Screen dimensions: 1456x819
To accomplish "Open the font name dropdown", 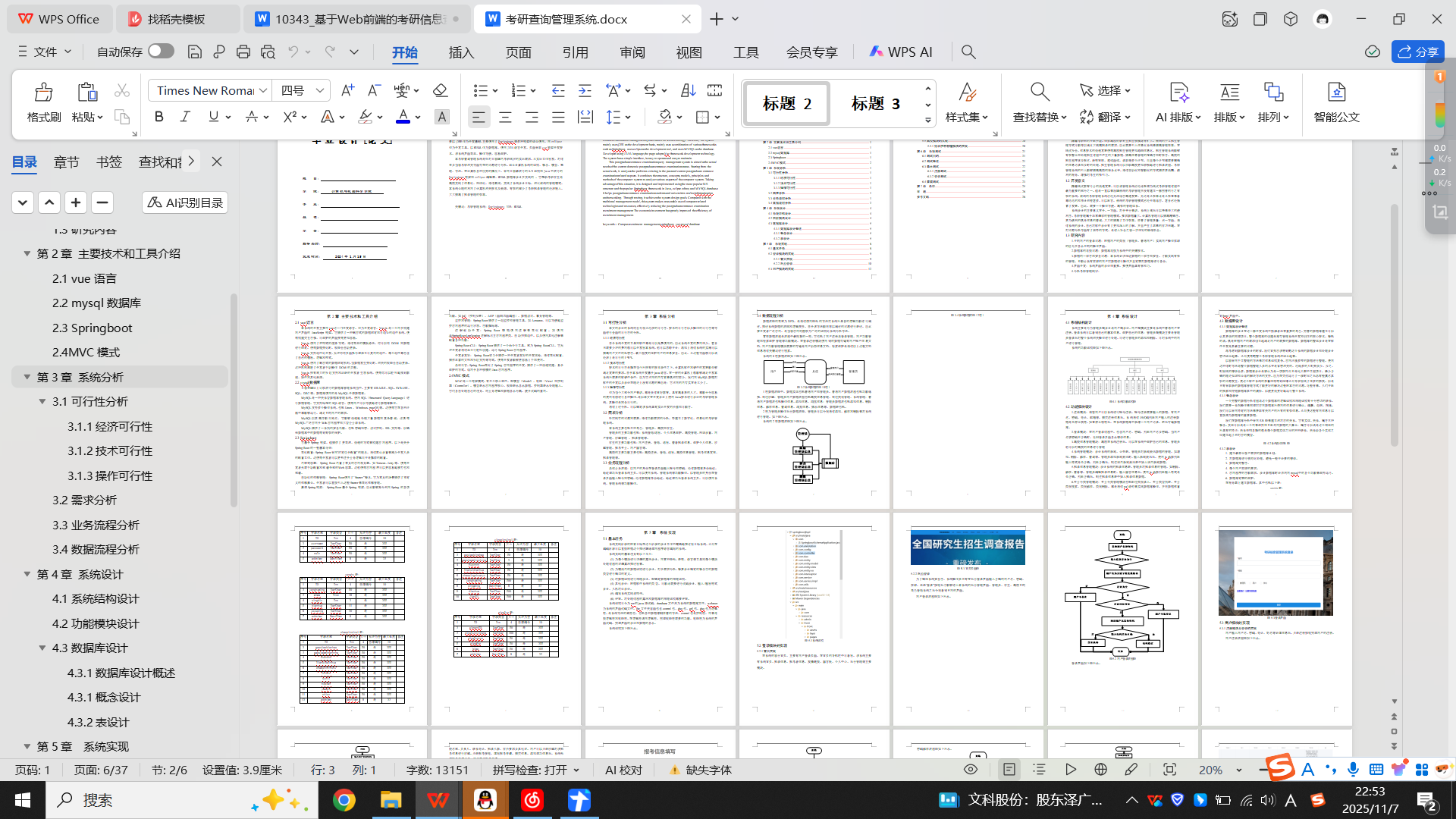I will [x=263, y=90].
